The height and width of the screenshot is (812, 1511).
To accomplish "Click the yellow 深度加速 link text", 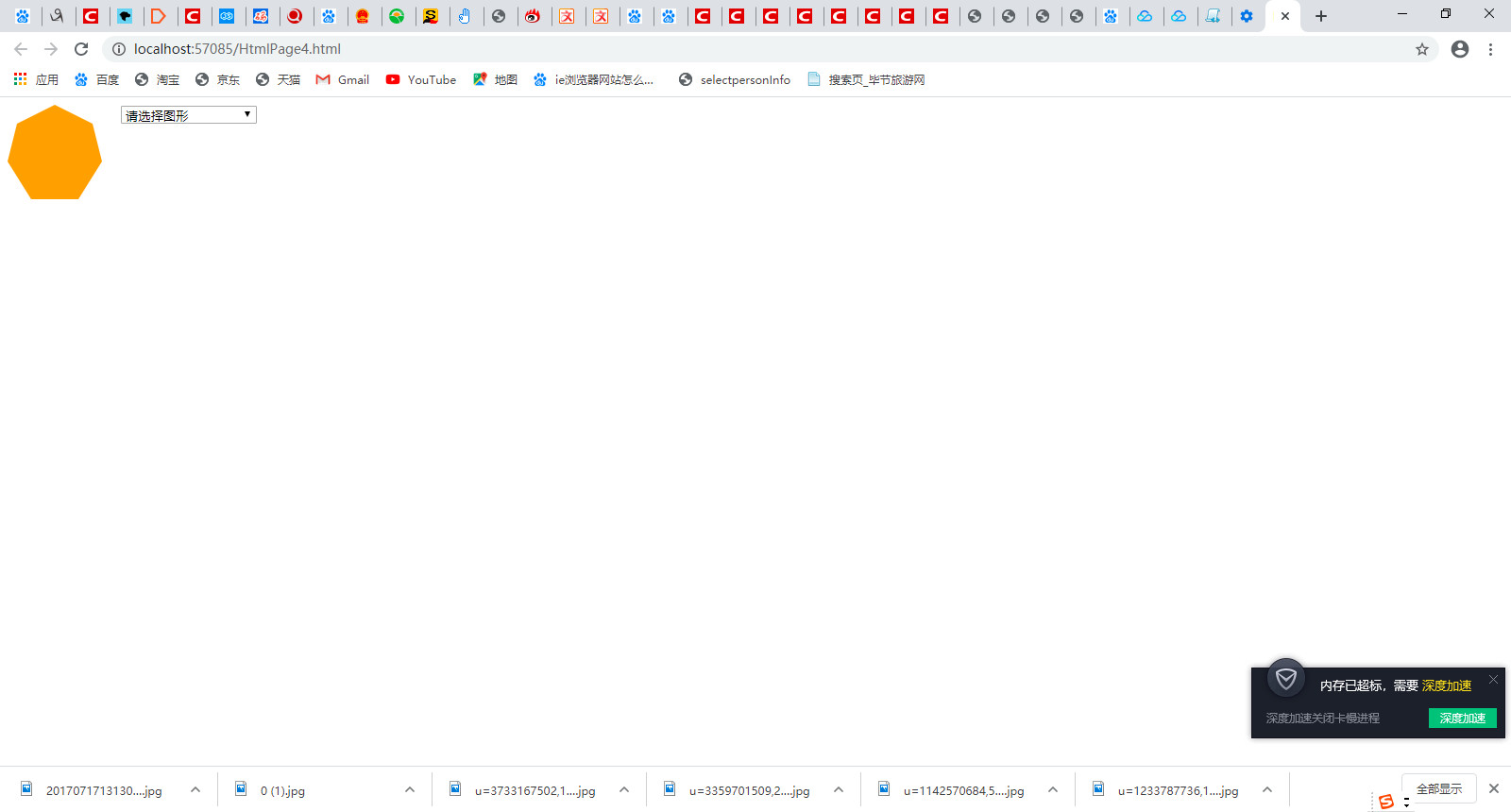I will (1447, 685).
